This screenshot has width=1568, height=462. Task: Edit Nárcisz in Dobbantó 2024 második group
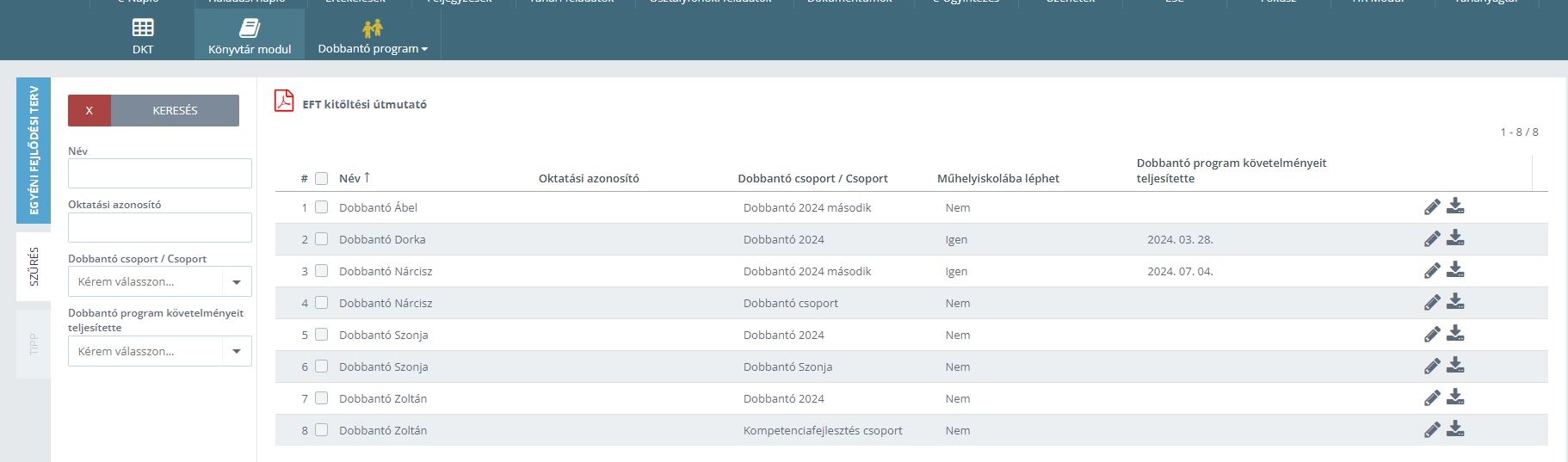click(x=1432, y=270)
